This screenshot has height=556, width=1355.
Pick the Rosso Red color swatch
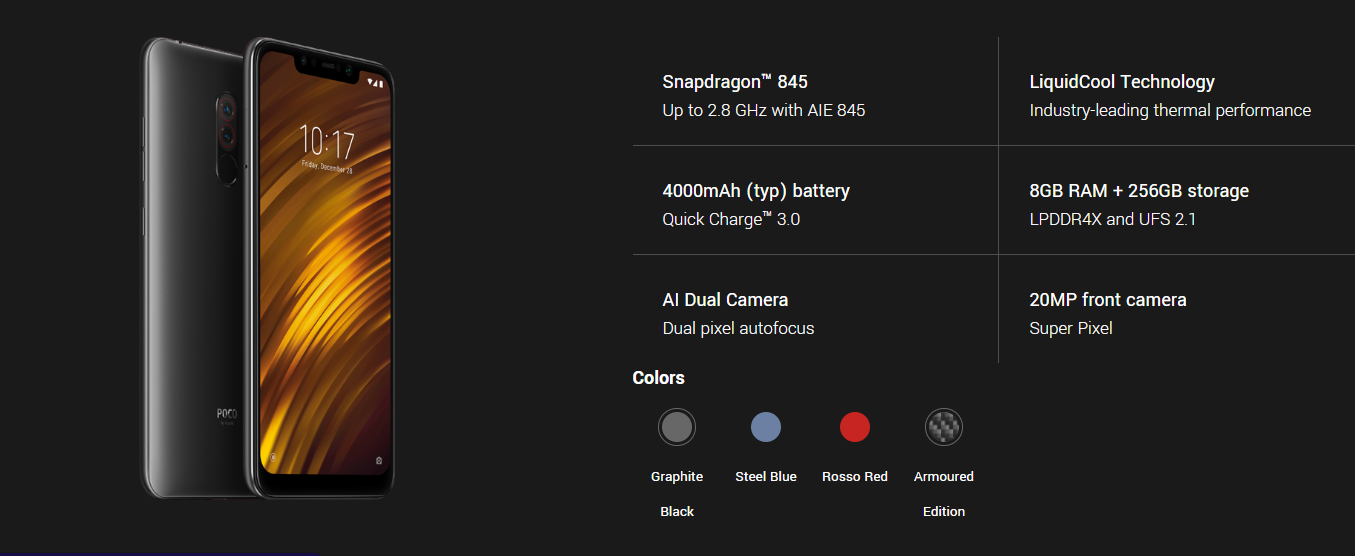tap(855, 428)
